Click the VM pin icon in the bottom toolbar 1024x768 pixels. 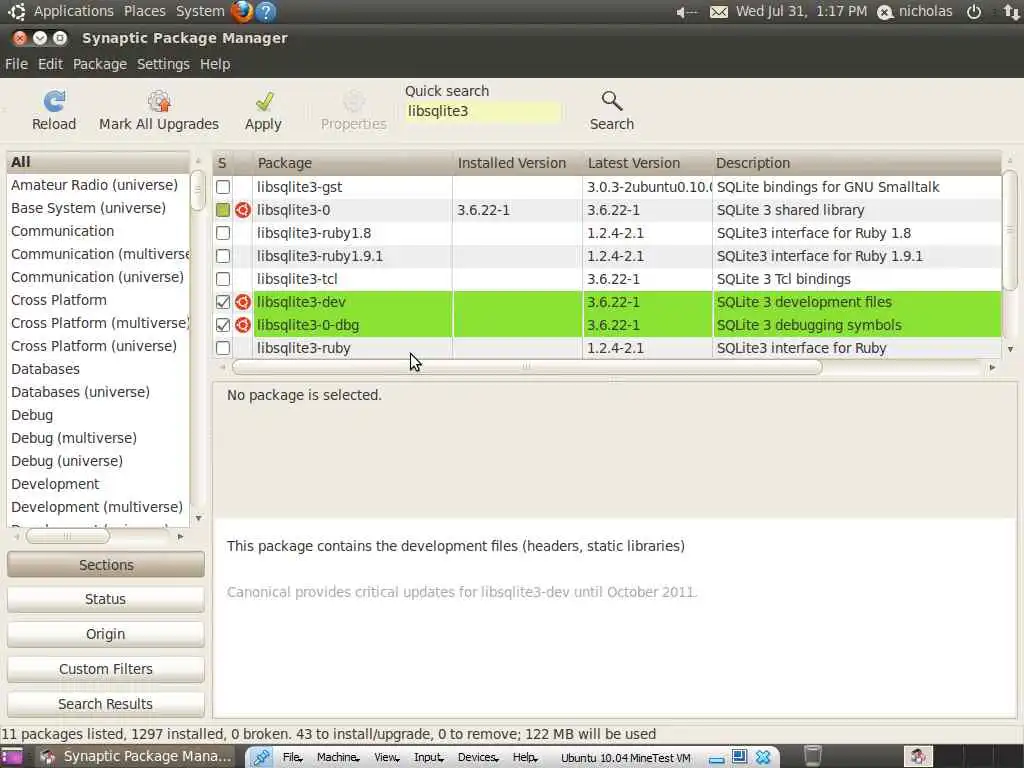261,758
